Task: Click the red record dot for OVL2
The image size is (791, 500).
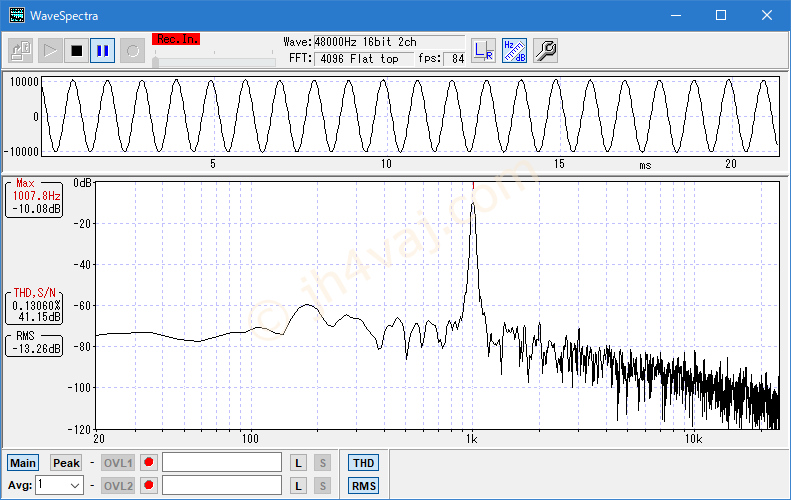Action: 148,485
